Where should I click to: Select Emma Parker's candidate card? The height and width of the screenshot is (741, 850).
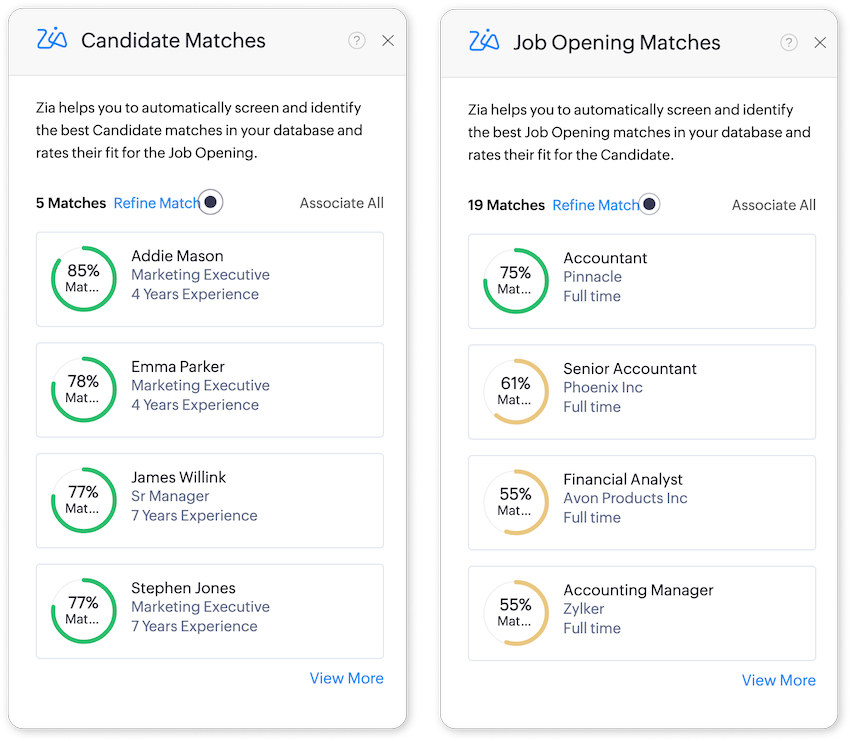(209, 390)
